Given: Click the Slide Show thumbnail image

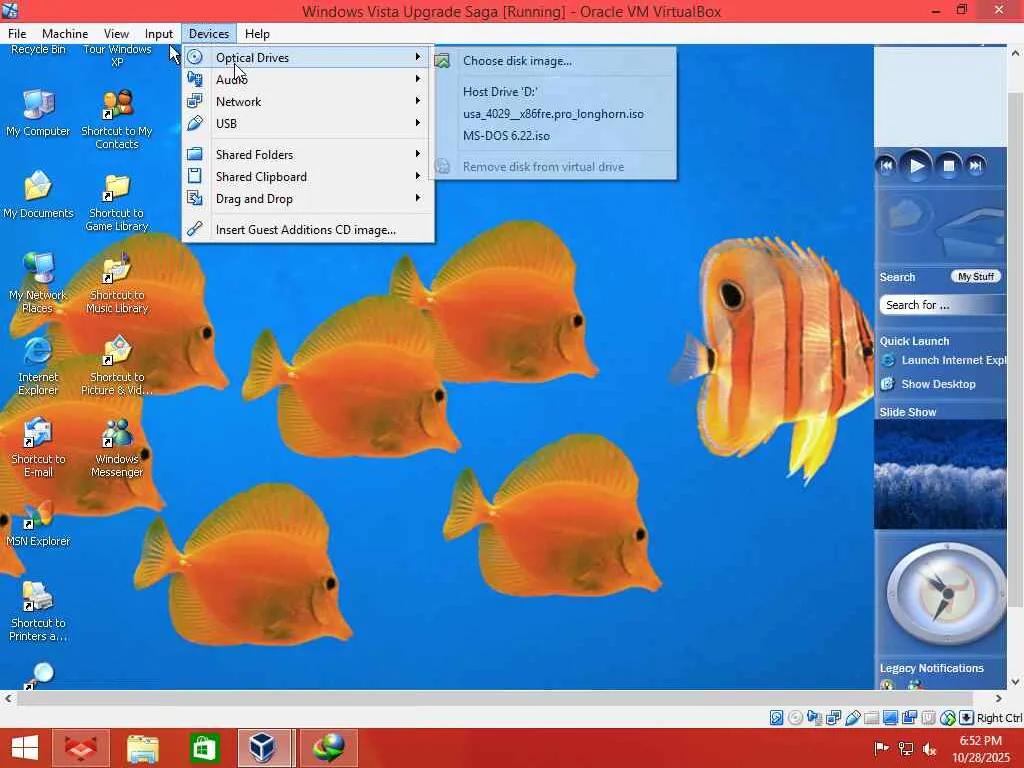Looking at the screenshot, I should pyautogui.click(x=940, y=474).
